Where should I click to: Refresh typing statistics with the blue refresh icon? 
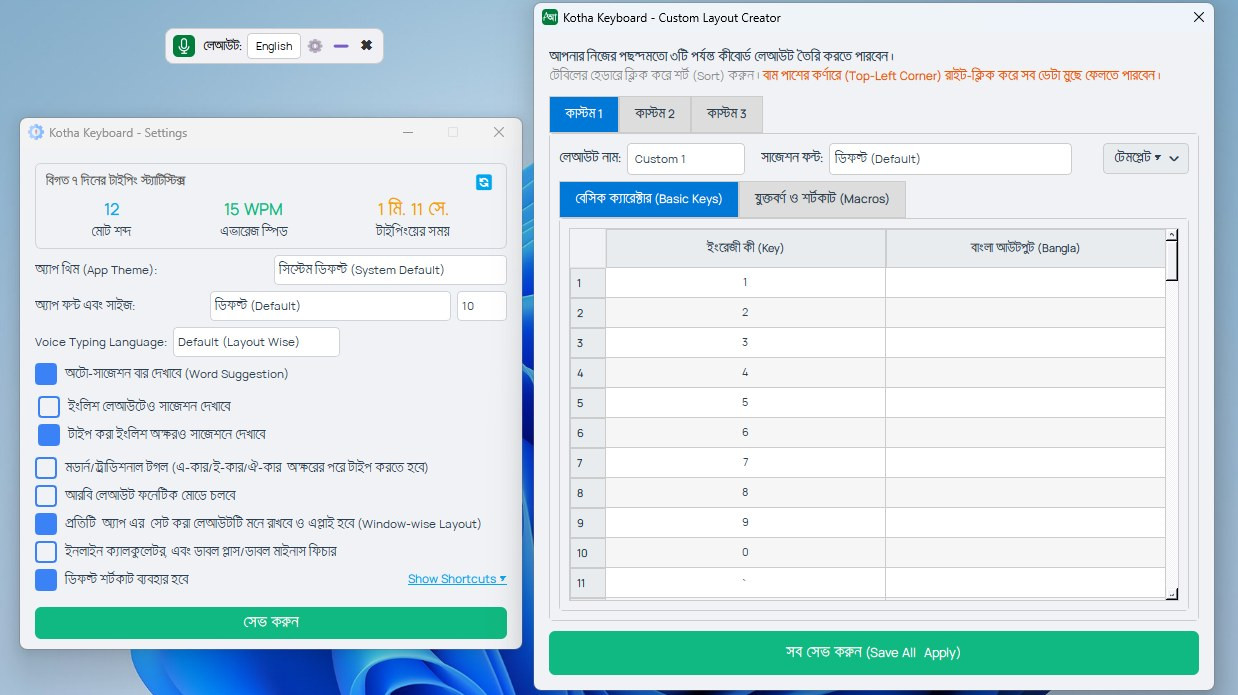(x=484, y=182)
